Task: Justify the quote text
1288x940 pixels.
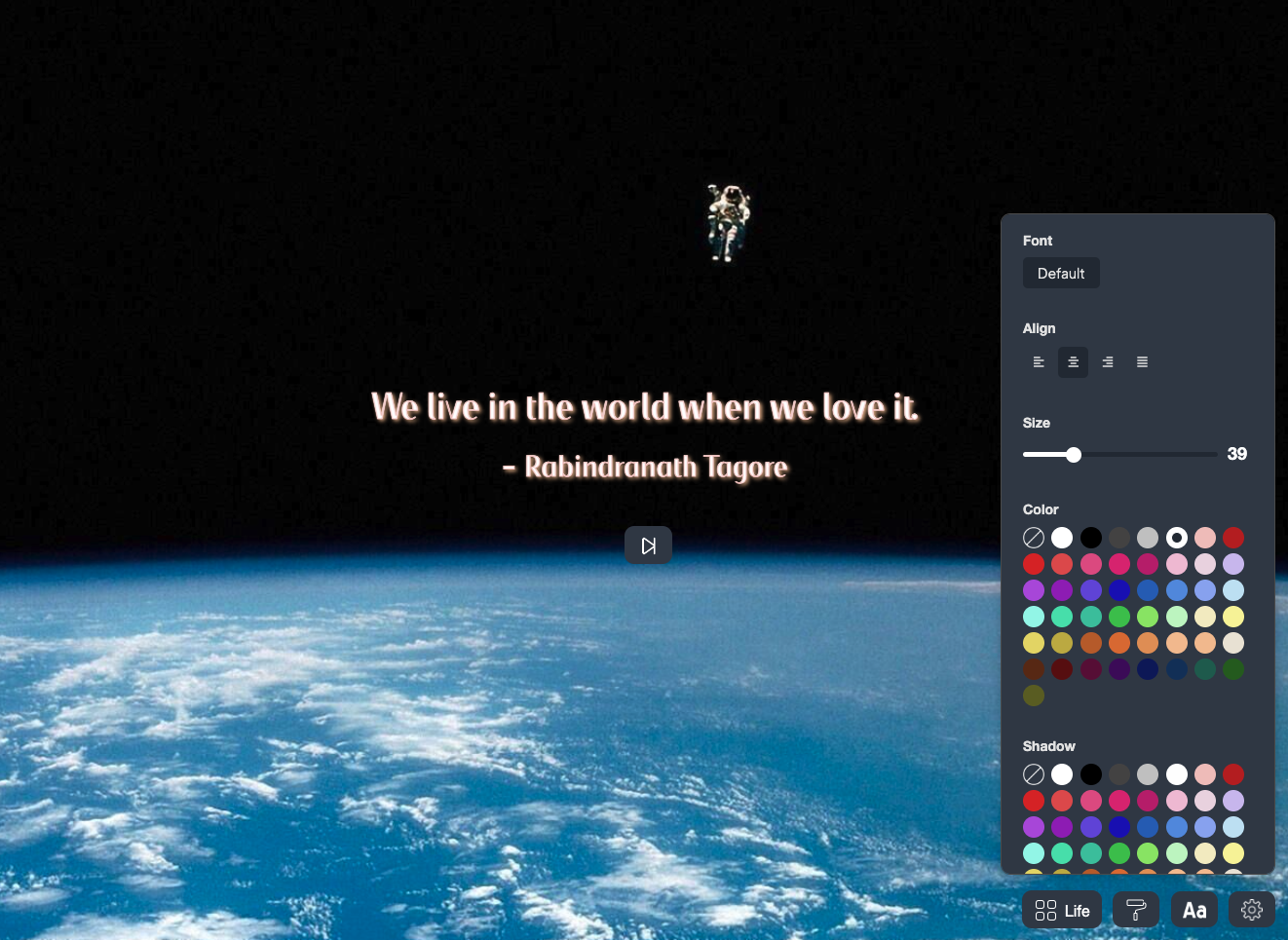Action: tap(1142, 362)
